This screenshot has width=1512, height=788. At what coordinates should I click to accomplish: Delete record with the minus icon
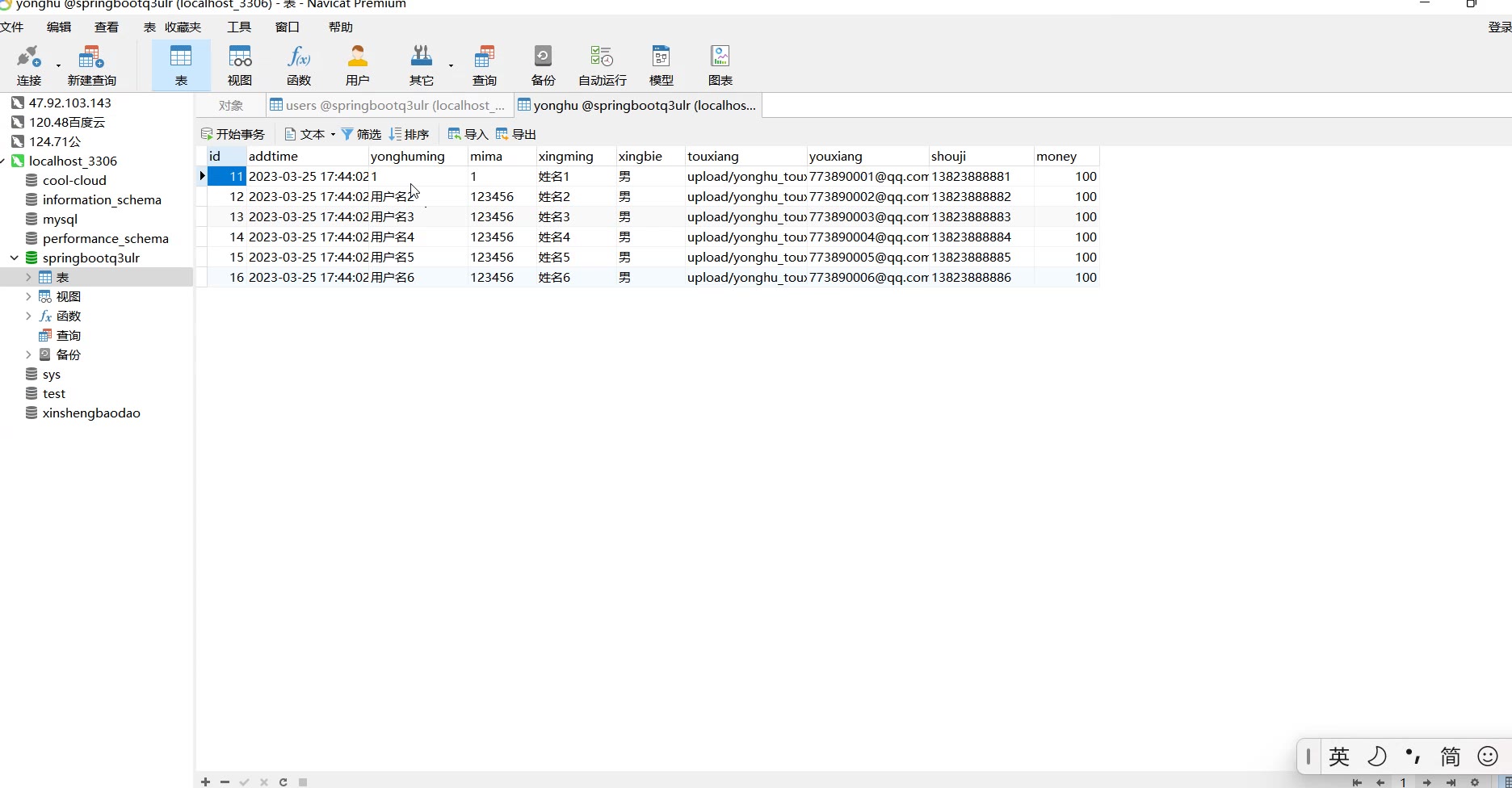coord(225,782)
